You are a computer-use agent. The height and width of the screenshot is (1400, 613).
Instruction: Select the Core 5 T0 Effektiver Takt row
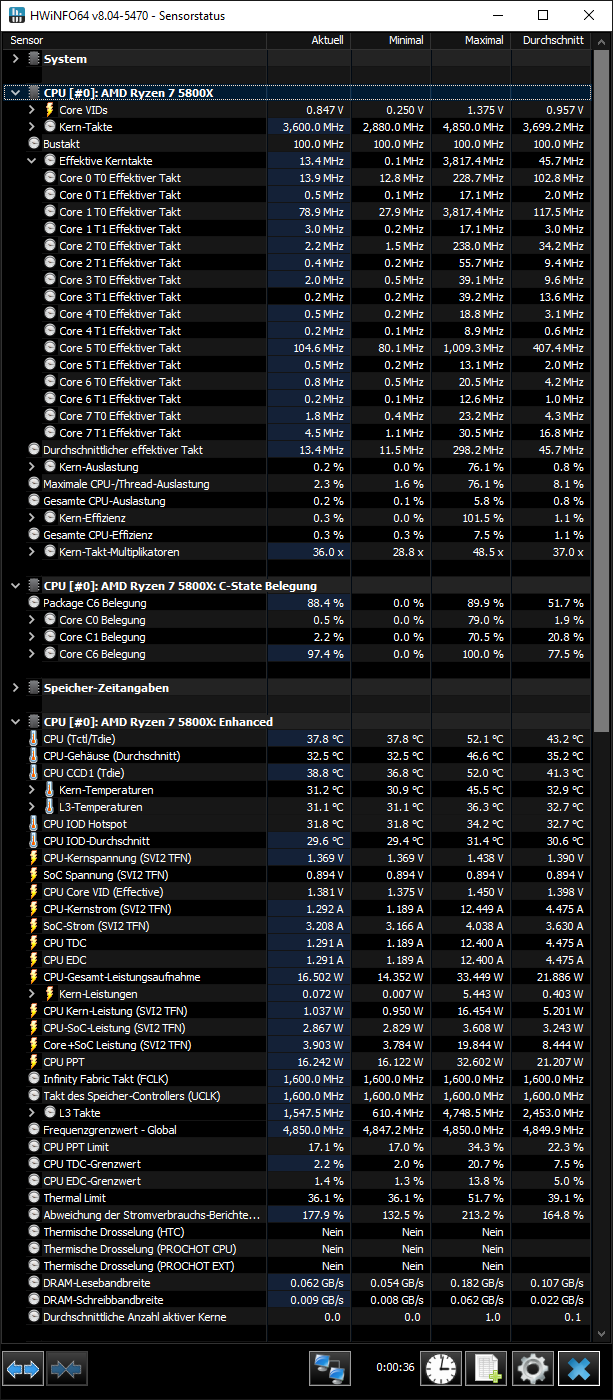tap(297, 348)
